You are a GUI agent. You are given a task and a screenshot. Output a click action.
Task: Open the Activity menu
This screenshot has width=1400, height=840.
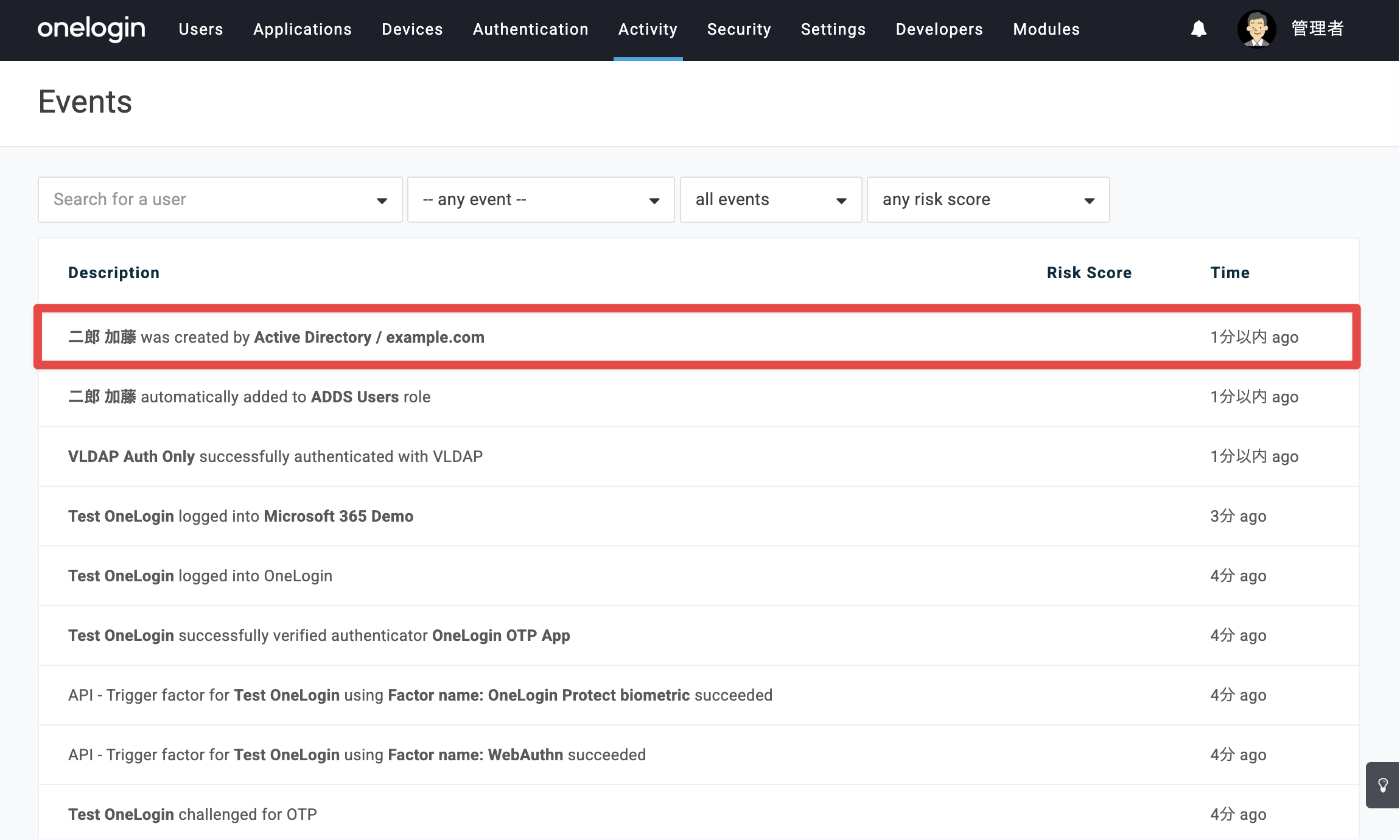648,29
